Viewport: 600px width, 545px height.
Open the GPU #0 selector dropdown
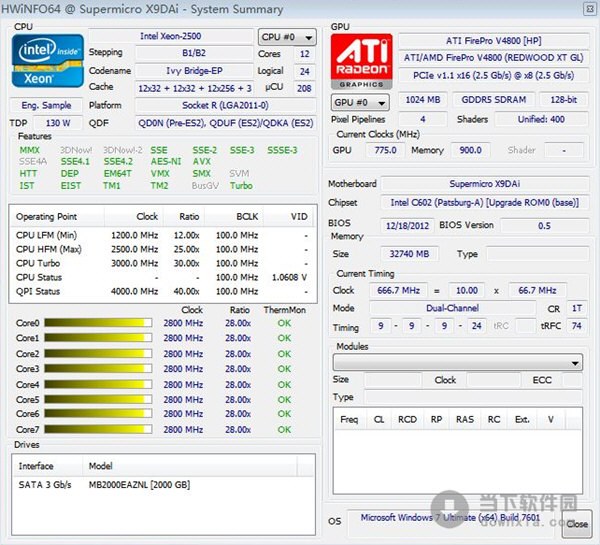coord(360,103)
